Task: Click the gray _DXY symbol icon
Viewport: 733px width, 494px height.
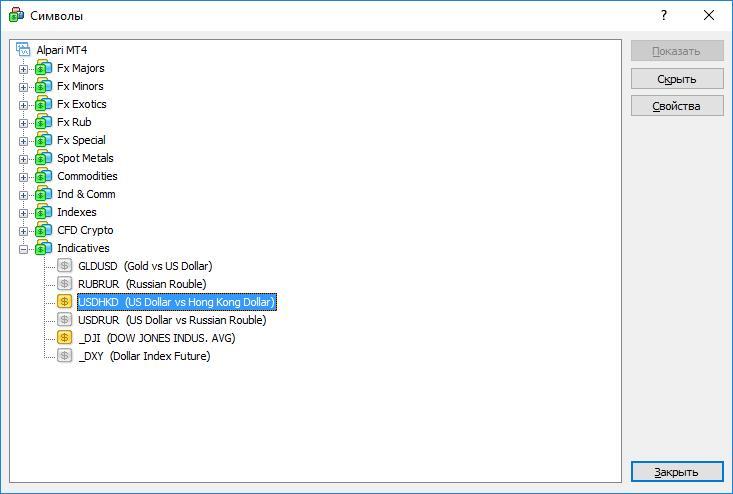Action: 65,356
